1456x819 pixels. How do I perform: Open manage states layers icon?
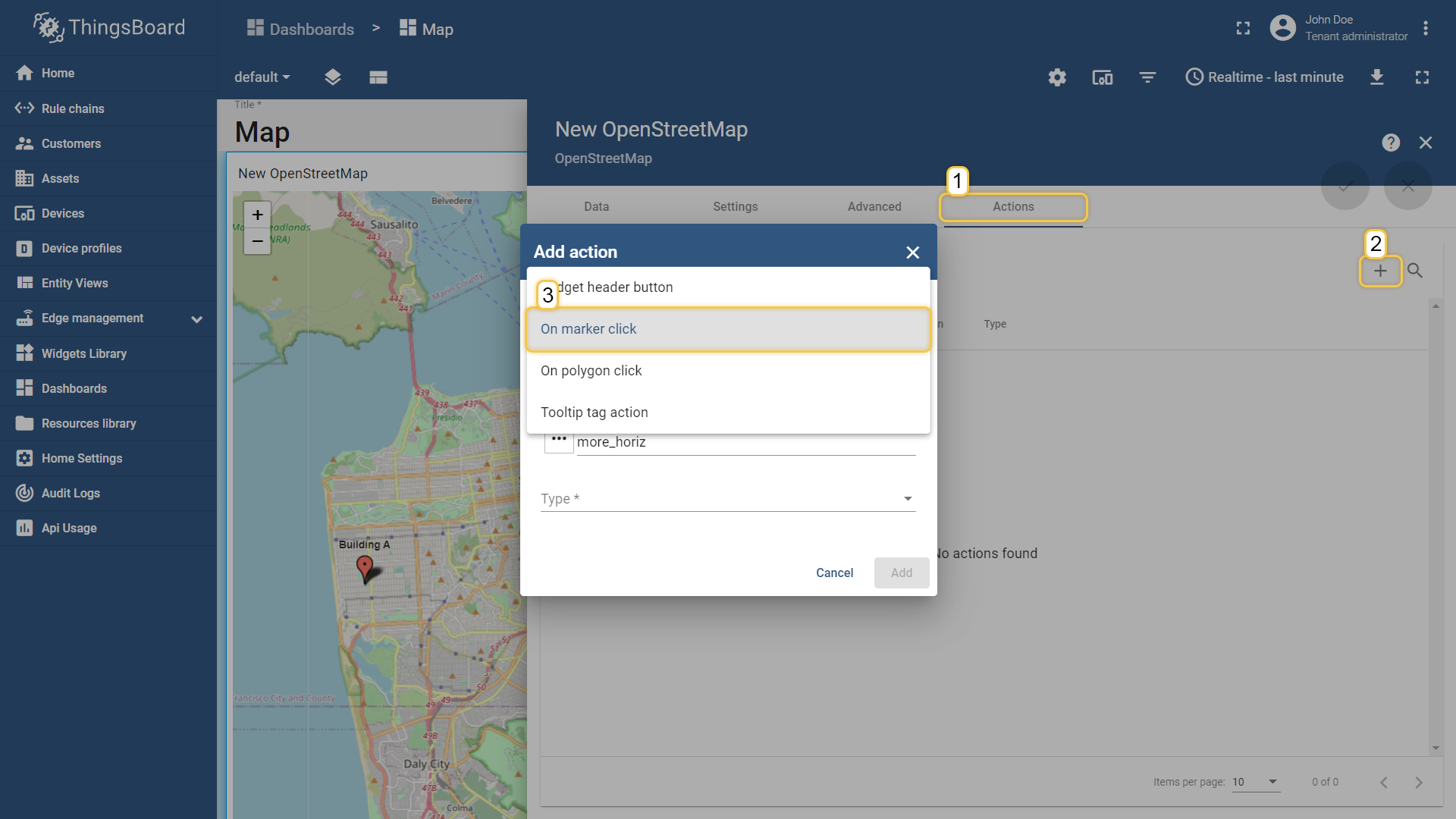(x=333, y=77)
